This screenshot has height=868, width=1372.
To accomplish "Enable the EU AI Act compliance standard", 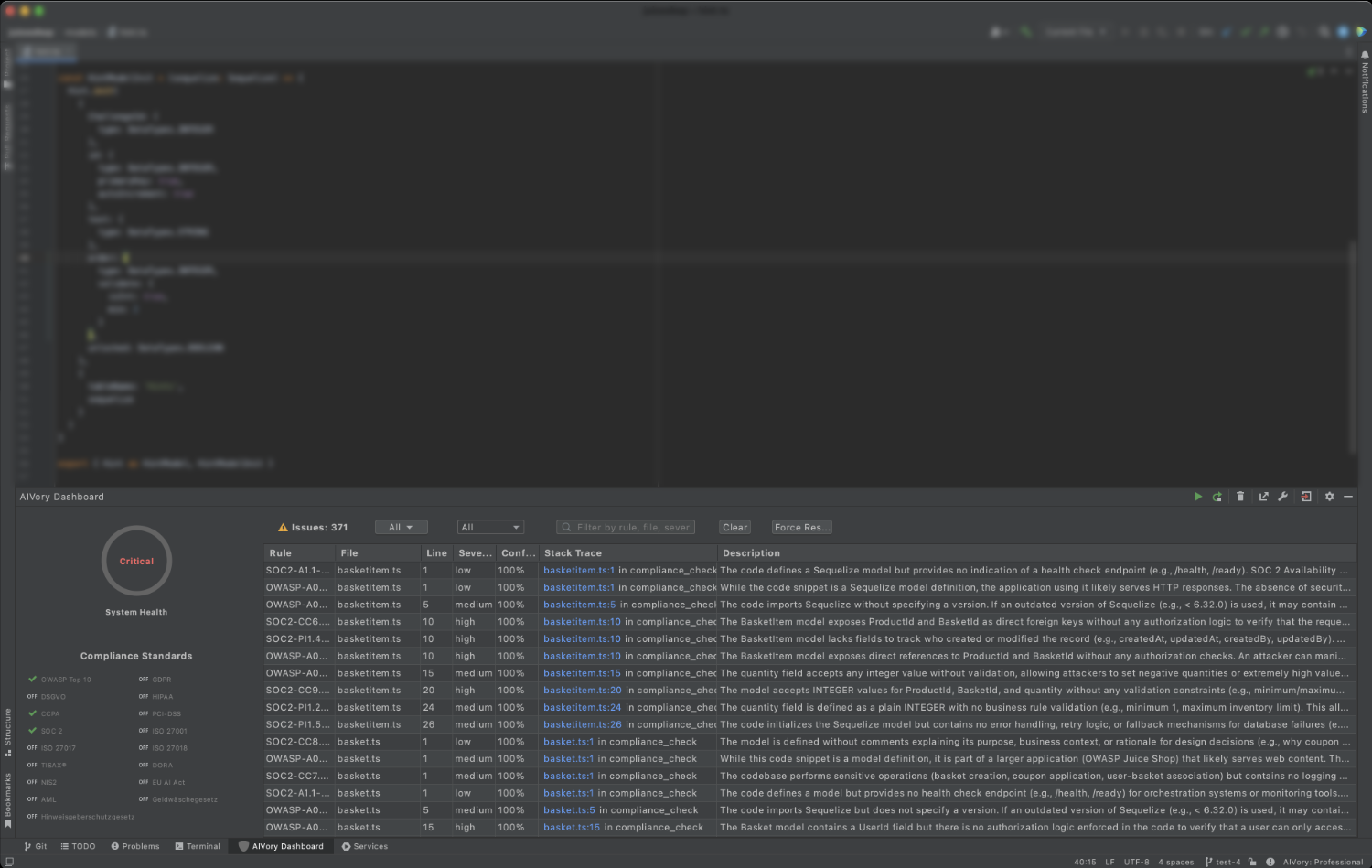I will coord(162,782).
